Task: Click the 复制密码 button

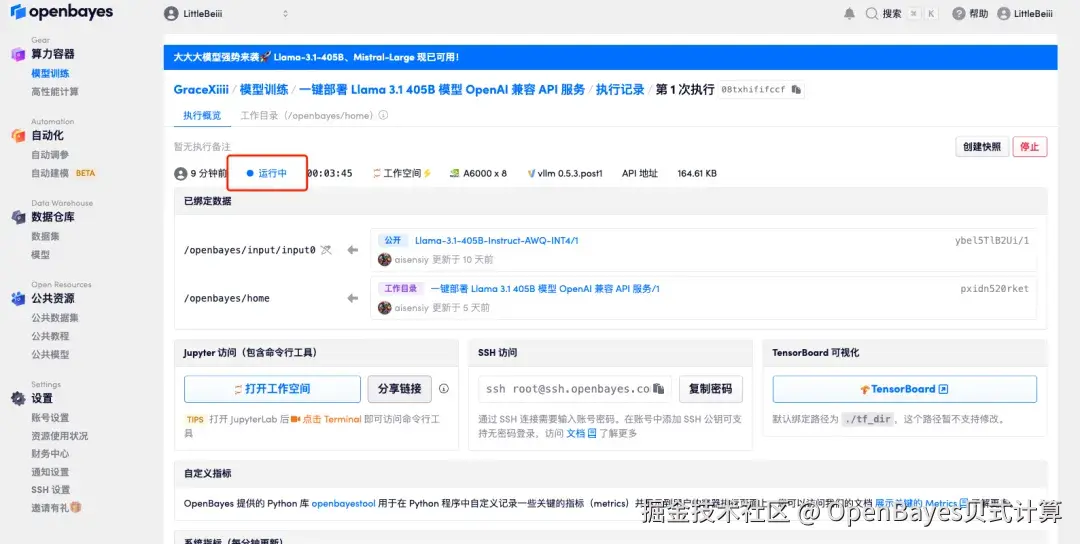Action: [x=711, y=389]
